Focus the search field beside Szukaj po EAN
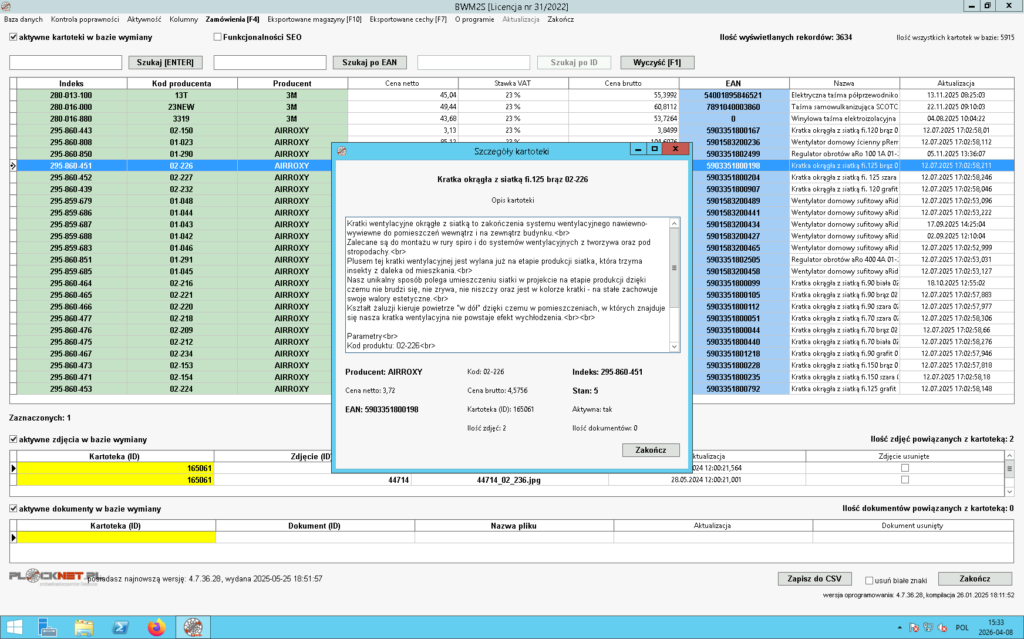This screenshot has height=639, width=1024. pyautogui.click(x=270, y=62)
